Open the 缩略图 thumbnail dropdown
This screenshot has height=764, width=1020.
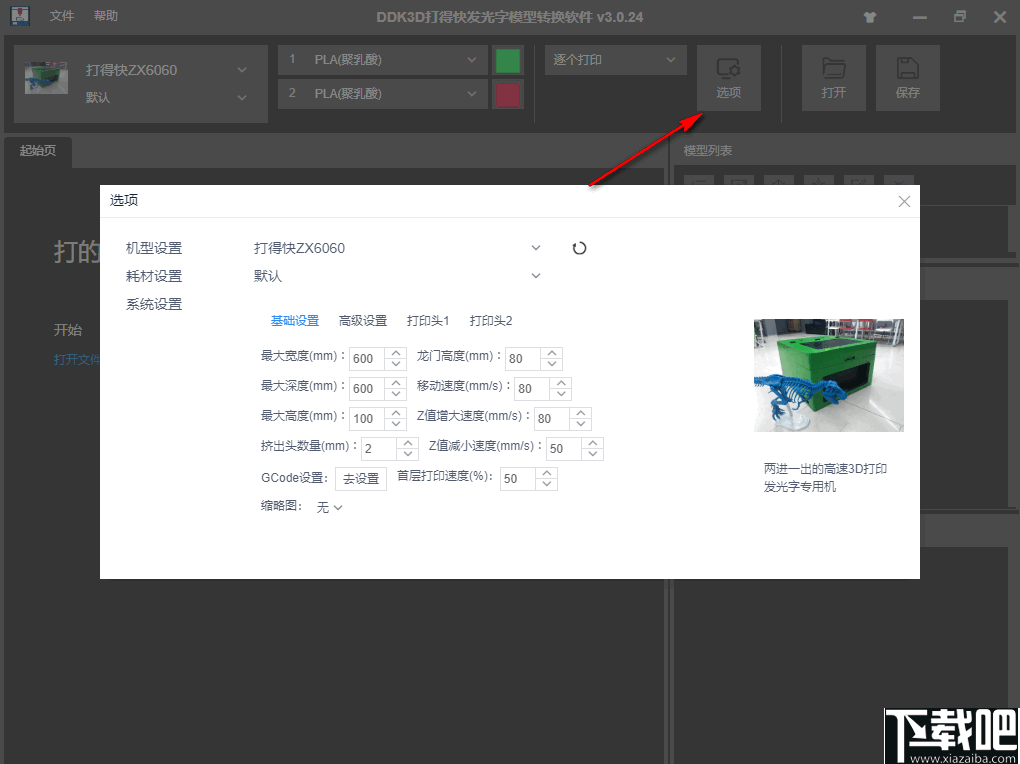(x=329, y=507)
